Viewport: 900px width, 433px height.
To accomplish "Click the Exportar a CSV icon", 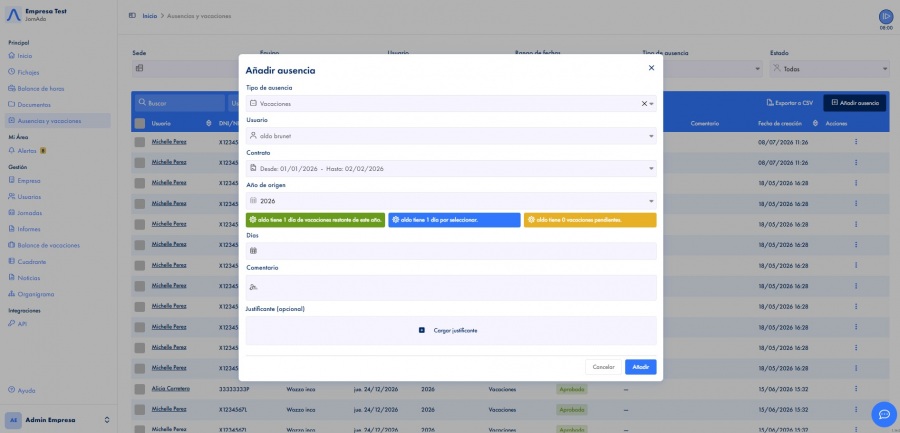I will coord(770,103).
